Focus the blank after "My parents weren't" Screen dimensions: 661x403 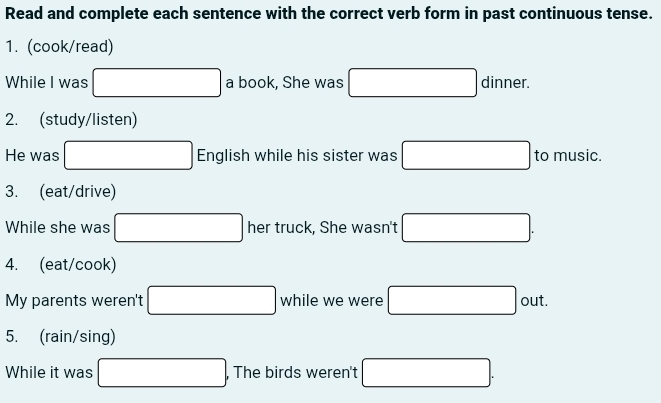(x=212, y=300)
